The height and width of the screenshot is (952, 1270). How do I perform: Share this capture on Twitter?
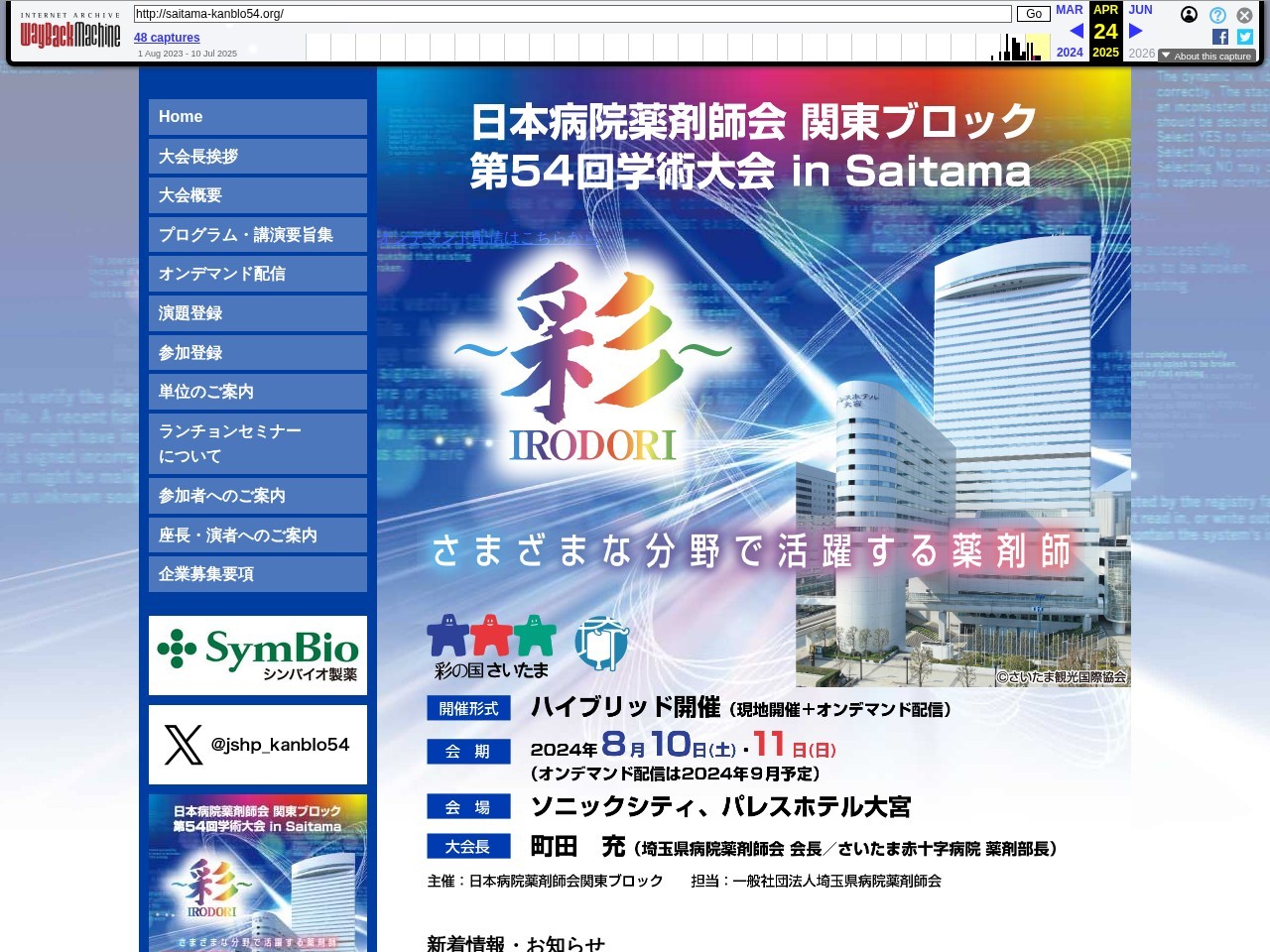tap(1245, 37)
